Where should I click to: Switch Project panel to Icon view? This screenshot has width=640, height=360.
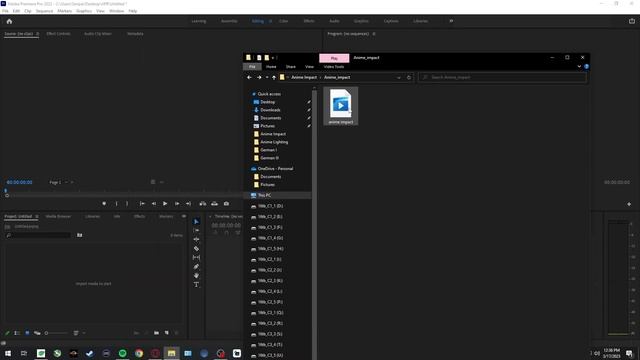[x=27, y=333]
